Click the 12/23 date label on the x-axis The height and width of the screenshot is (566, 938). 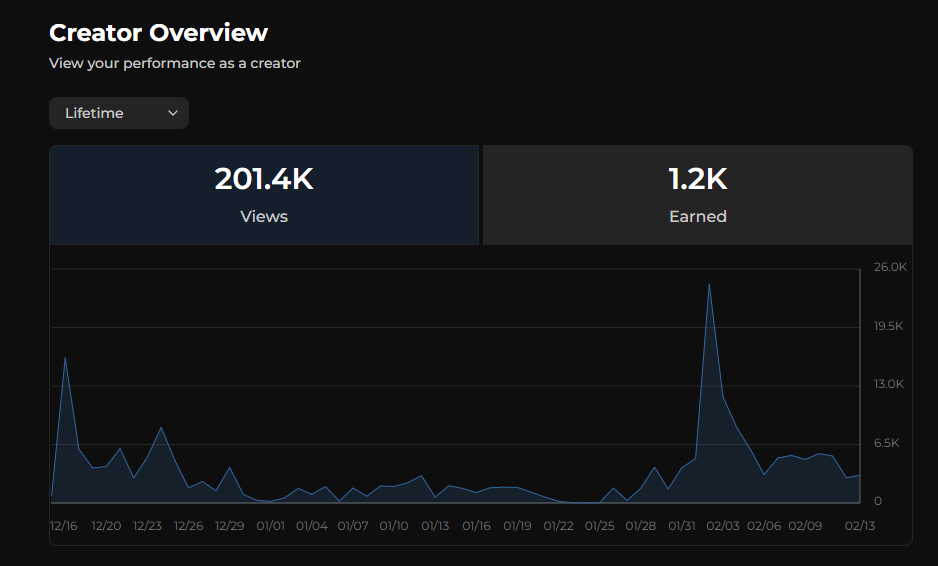148,526
